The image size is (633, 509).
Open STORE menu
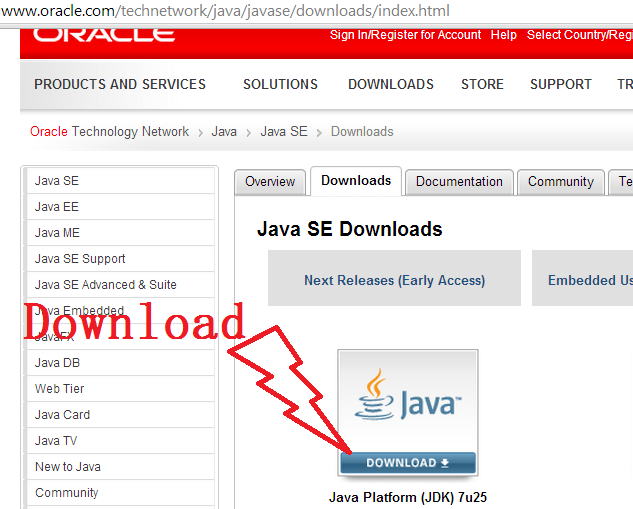(482, 84)
